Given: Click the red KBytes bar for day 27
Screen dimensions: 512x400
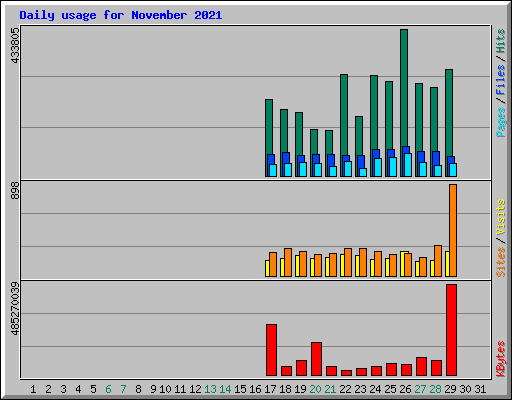Looking at the screenshot, I should click(421, 367).
